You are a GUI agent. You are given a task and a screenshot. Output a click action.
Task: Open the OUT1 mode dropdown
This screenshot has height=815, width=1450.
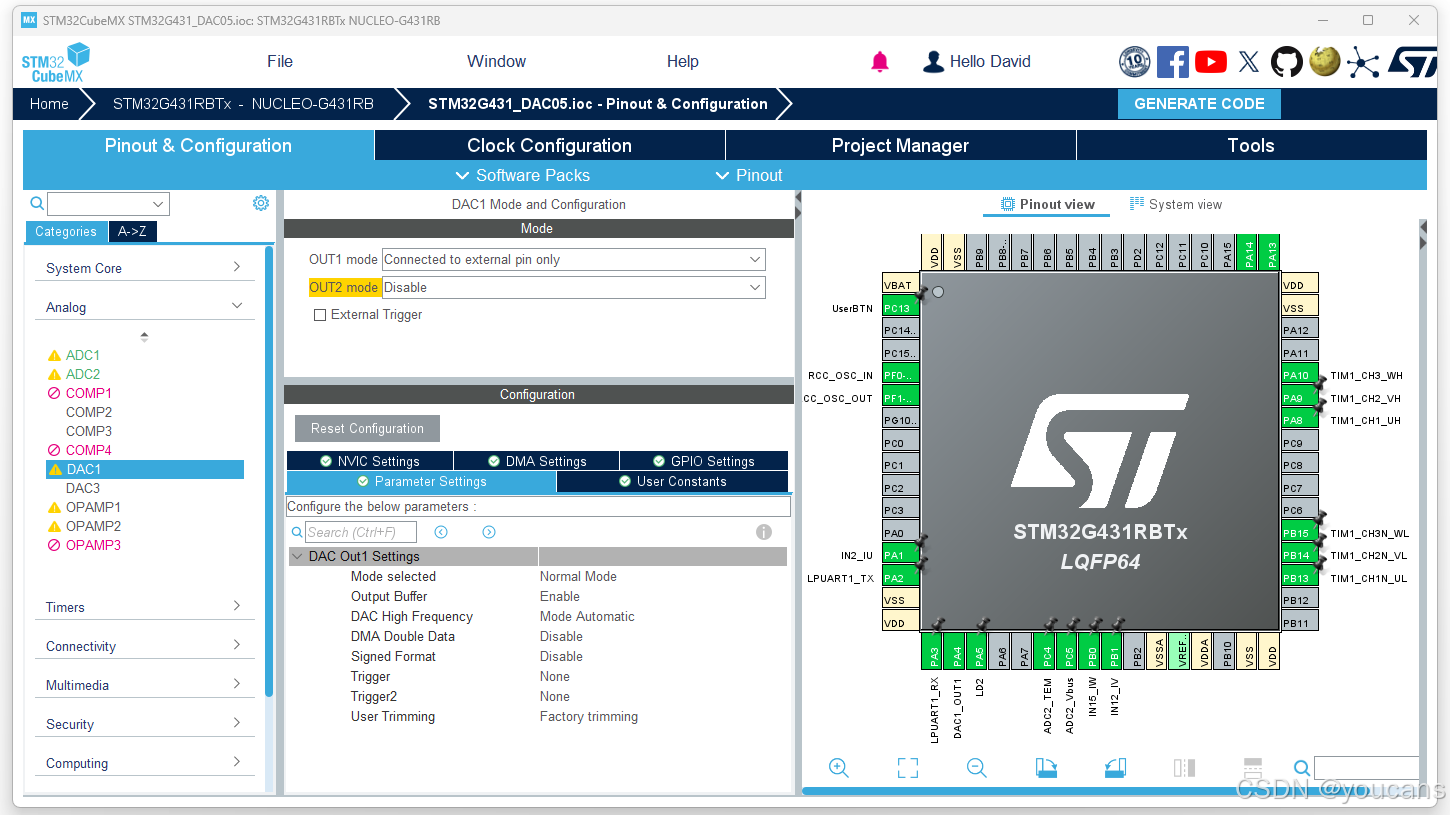(x=574, y=260)
